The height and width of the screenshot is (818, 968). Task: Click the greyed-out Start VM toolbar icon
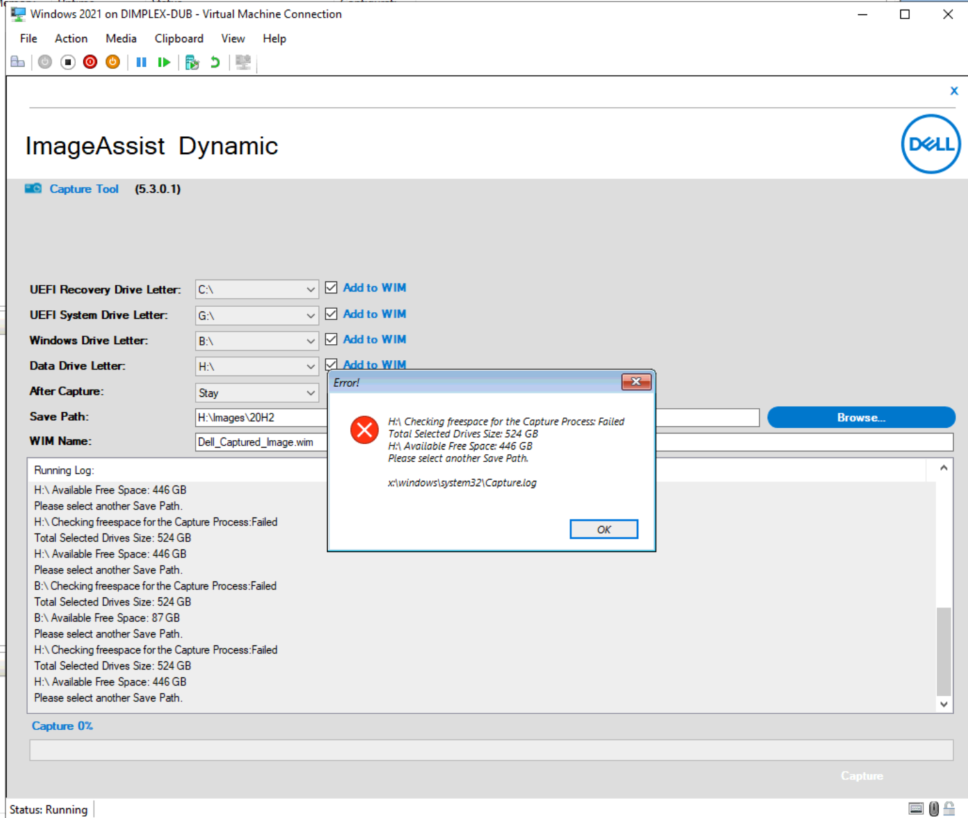[45, 62]
